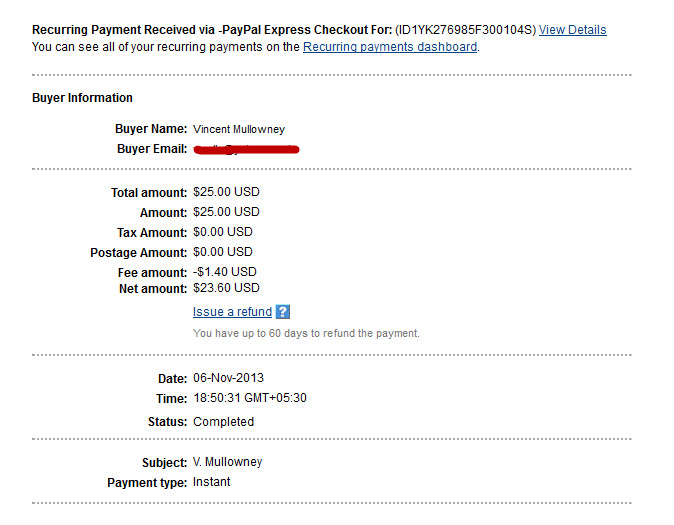The height and width of the screenshot is (525, 674).
Task: Click the time 18:50:31 GMT+05:30
Action: pyautogui.click(x=250, y=398)
